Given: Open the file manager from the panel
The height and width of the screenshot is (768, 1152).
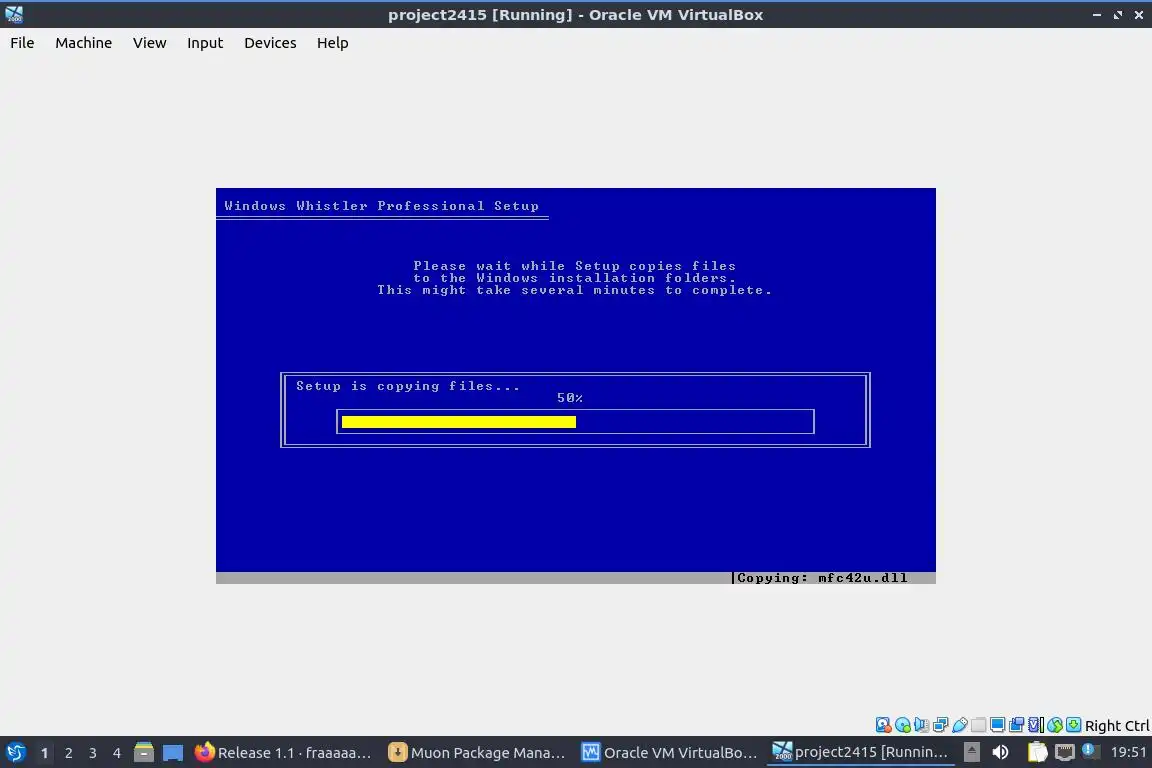Looking at the screenshot, I should (144, 752).
